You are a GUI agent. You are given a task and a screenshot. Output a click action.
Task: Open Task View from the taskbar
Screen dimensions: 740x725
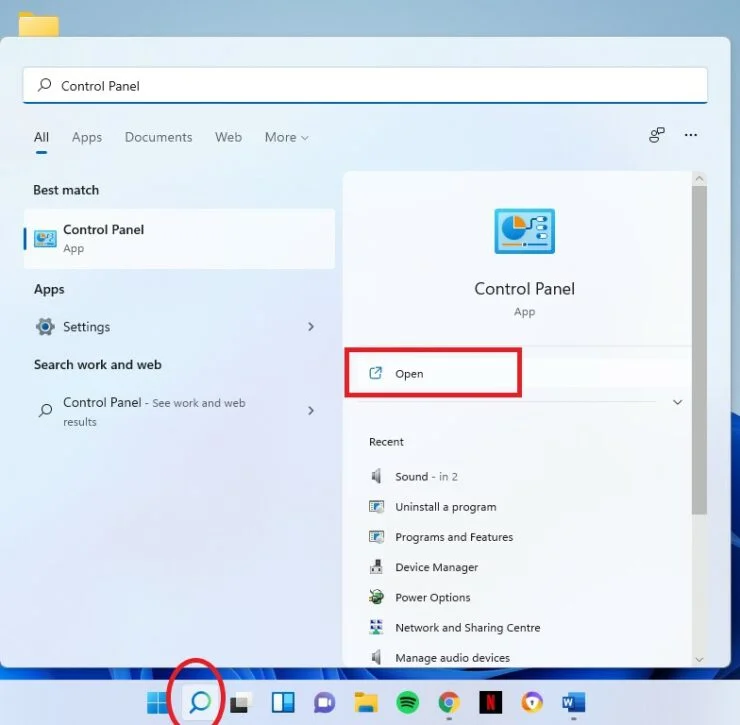(x=241, y=702)
